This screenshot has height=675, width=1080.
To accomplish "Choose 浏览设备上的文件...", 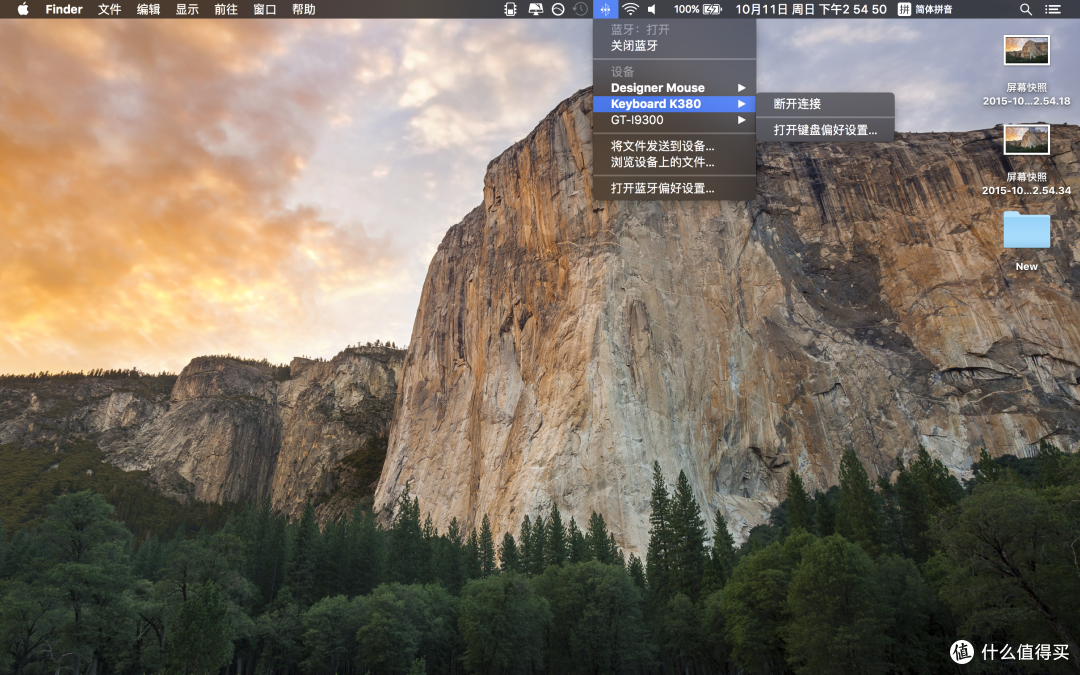I will pyautogui.click(x=674, y=162).
